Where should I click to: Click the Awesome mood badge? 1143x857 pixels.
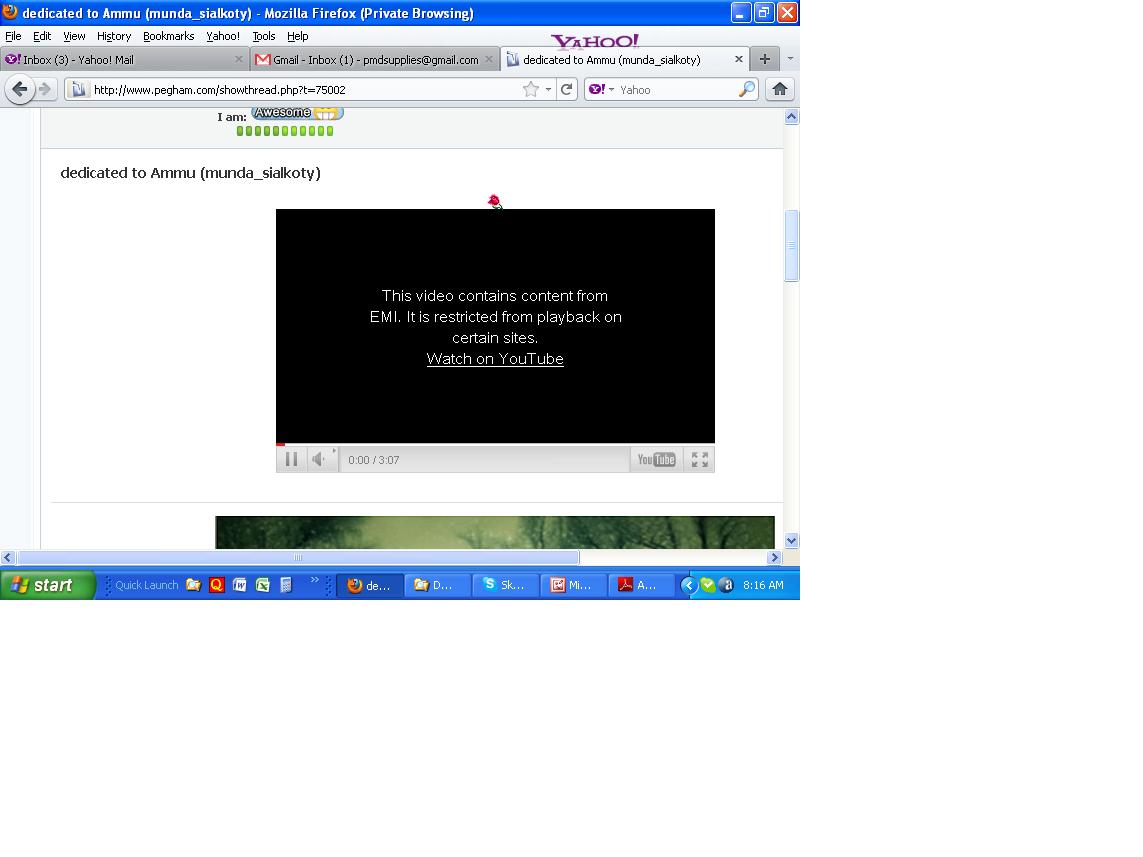(297, 113)
